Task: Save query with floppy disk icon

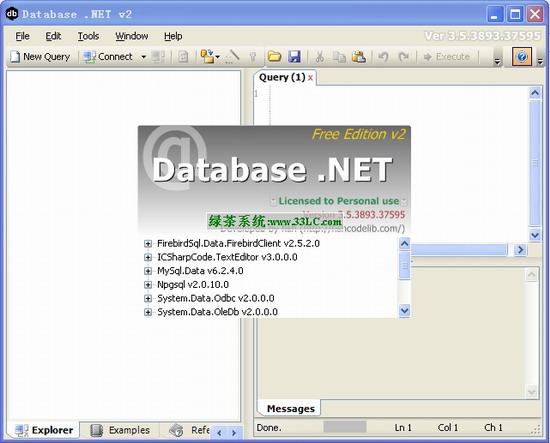Action: coord(295,56)
